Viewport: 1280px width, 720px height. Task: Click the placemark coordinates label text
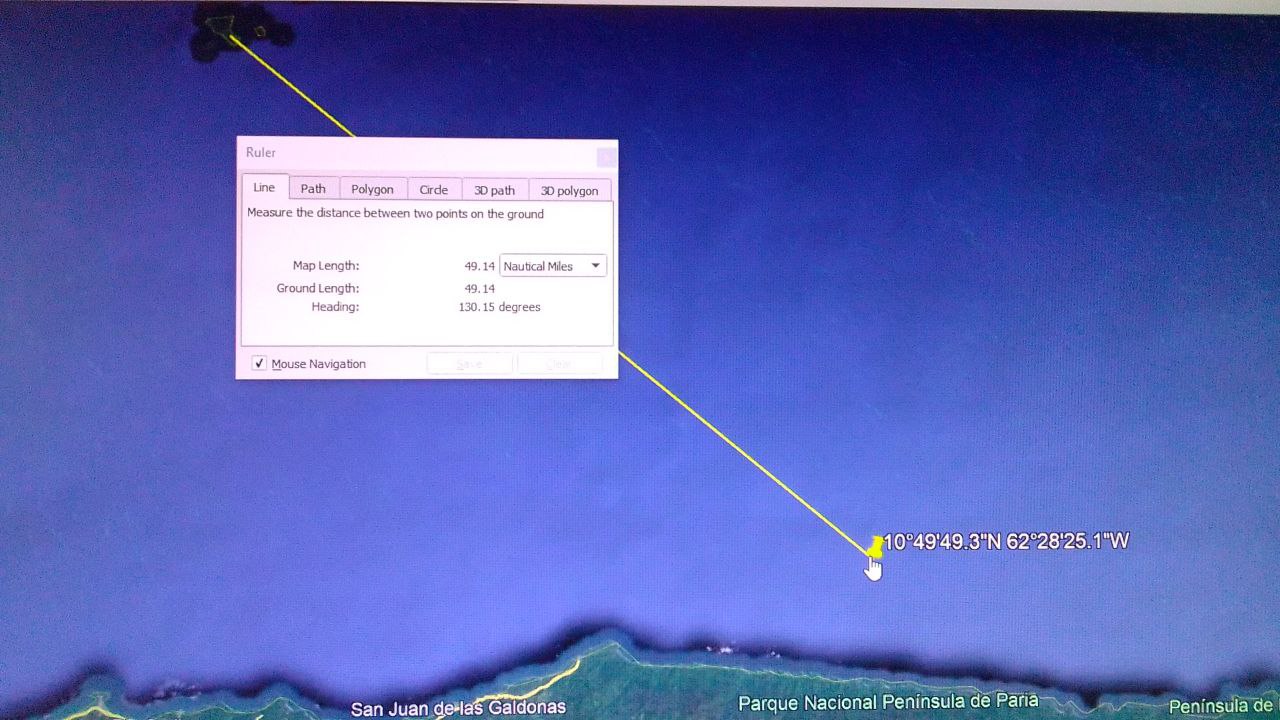1006,542
